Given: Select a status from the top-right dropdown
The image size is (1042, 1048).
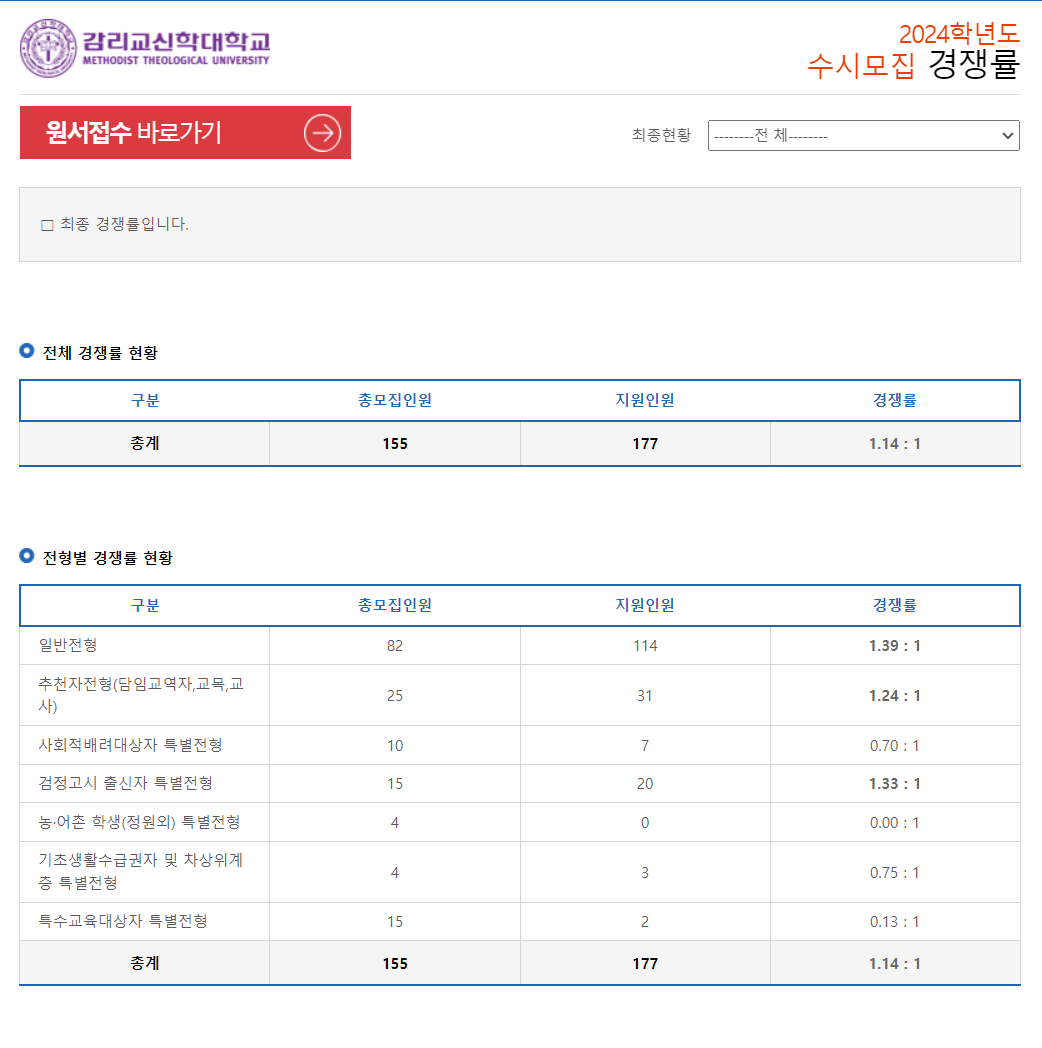Looking at the screenshot, I should 864,135.
